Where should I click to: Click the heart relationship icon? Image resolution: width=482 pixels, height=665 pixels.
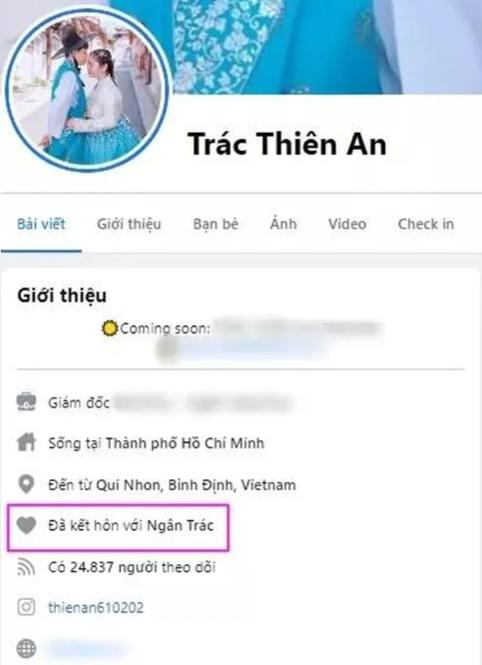pyautogui.click(x=26, y=525)
